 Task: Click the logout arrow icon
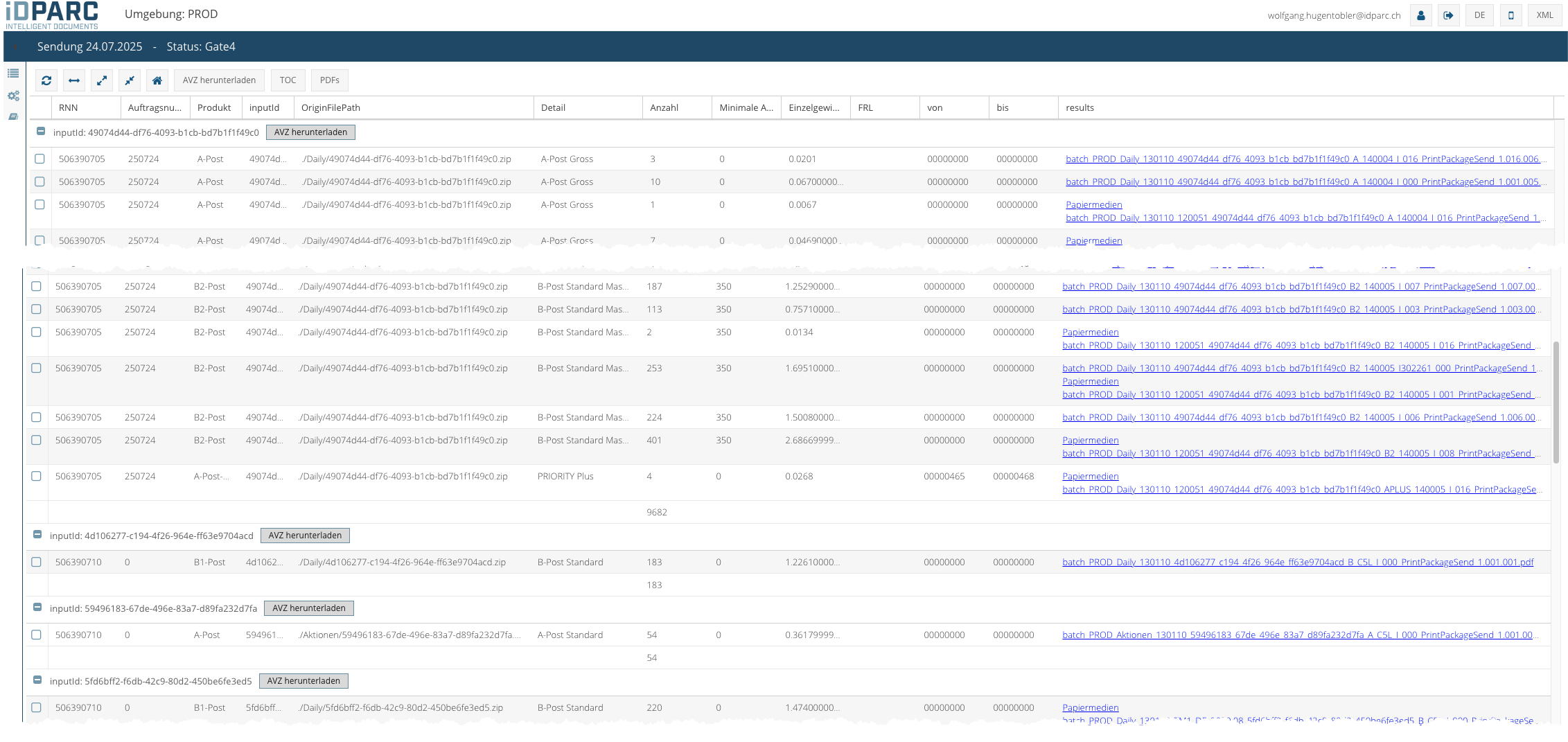tap(1448, 15)
